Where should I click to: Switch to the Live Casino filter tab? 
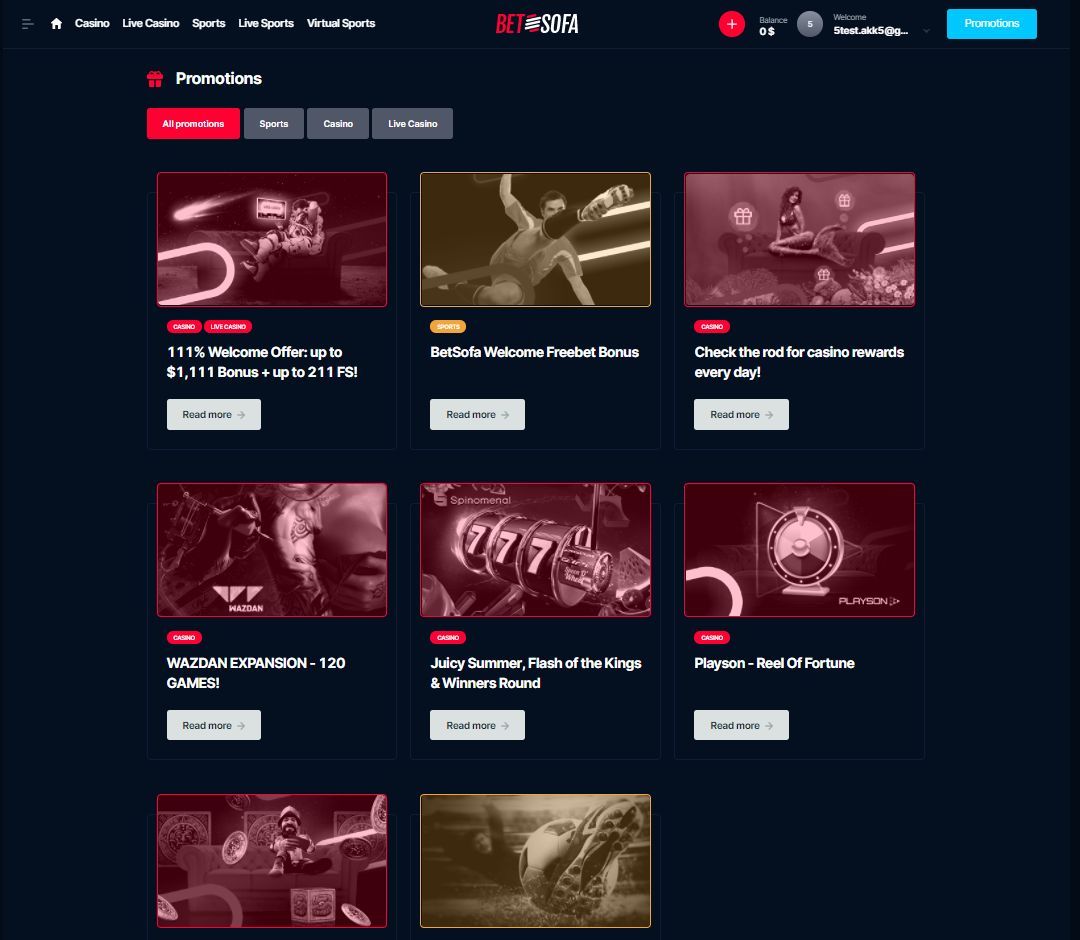[412, 124]
